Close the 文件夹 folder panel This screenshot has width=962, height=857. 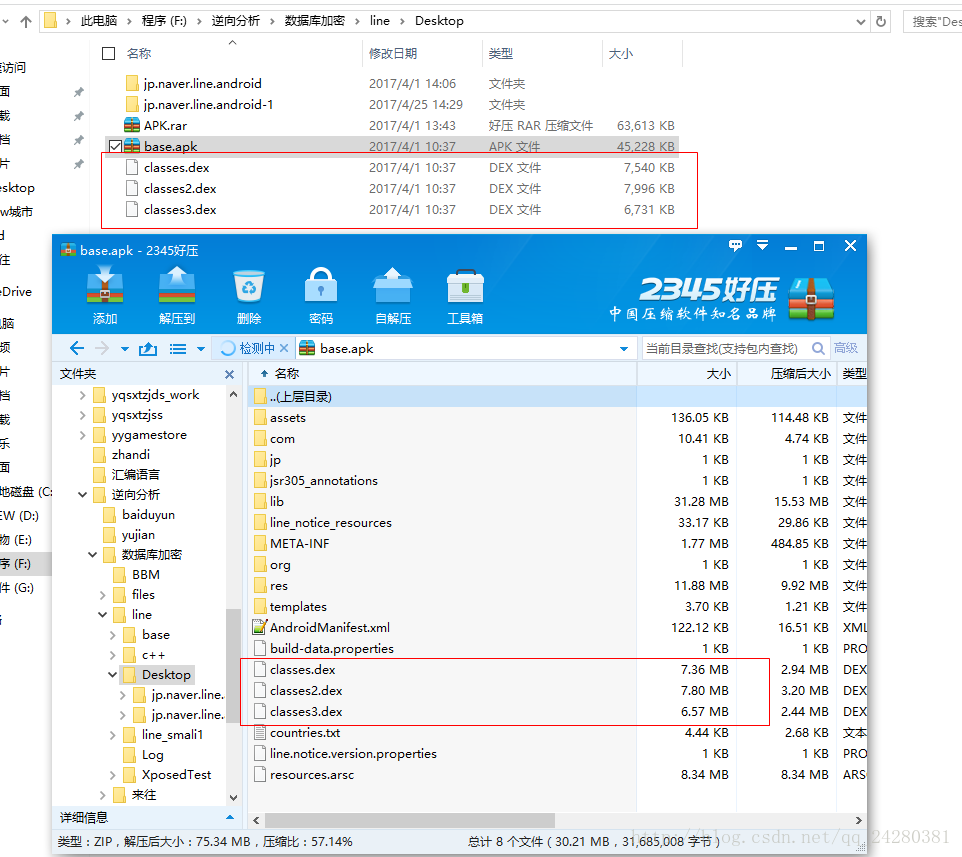[x=229, y=374]
